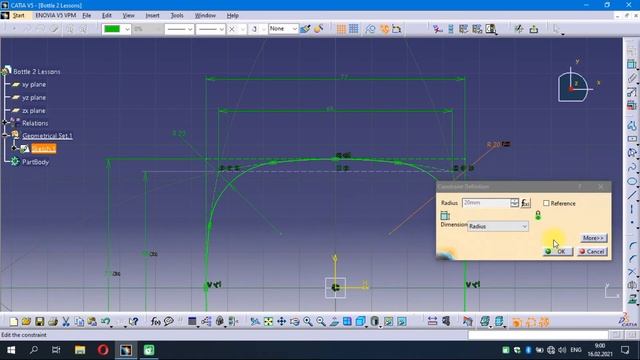Click the Zoom In magnifier
The height and width of the screenshot is (360, 640).
pyautogui.click(x=308, y=322)
